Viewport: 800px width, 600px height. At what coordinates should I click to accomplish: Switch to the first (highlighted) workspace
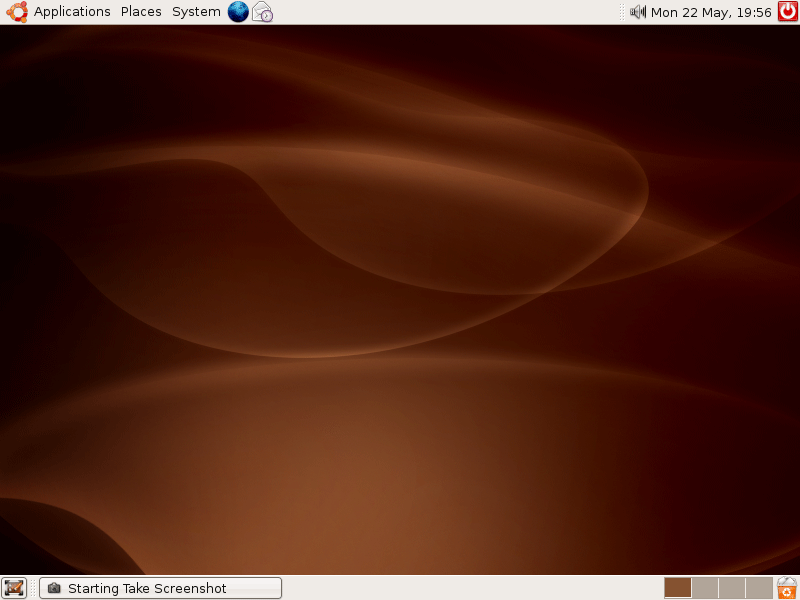678,588
